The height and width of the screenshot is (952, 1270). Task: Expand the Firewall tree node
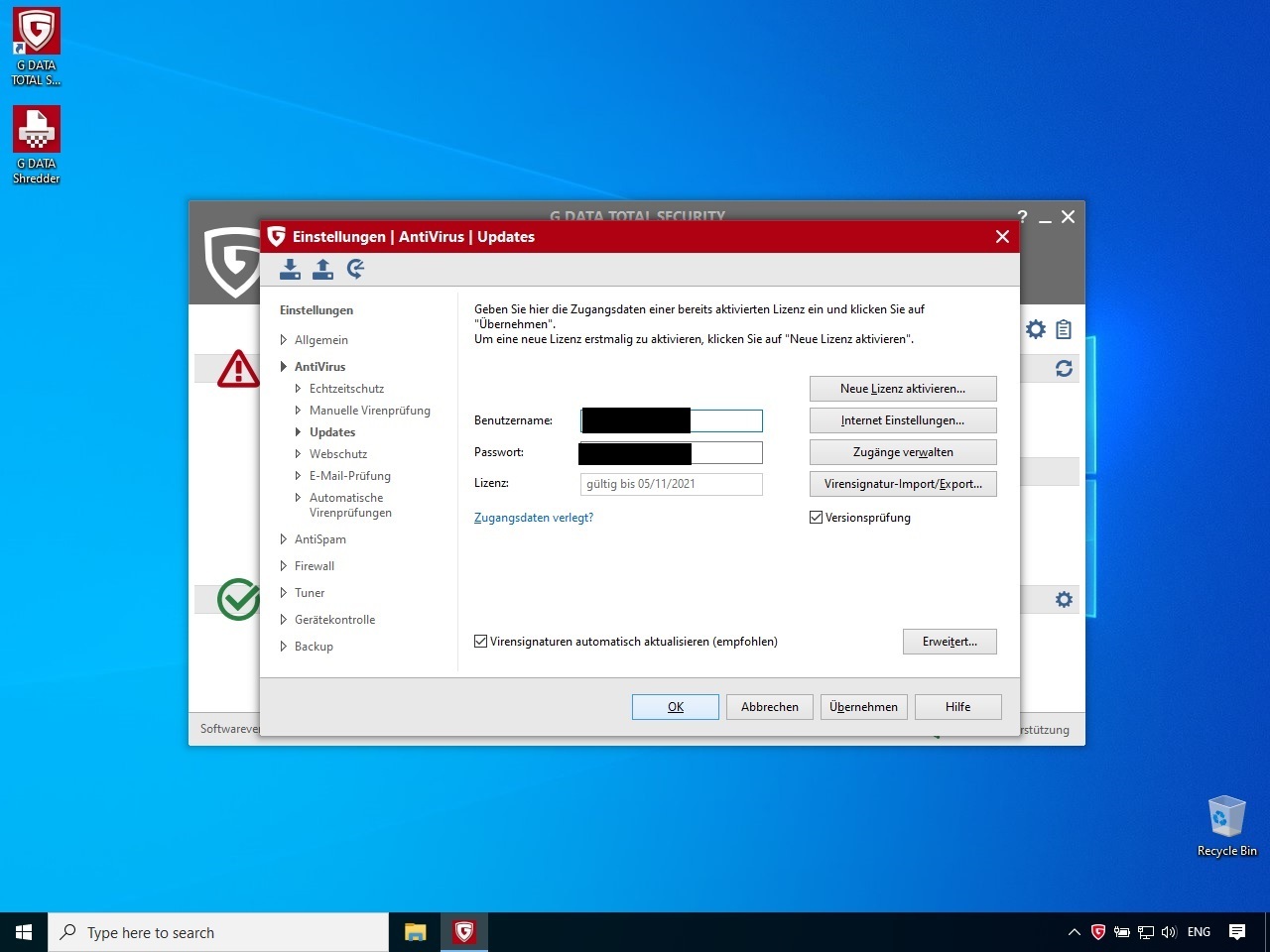coord(284,566)
